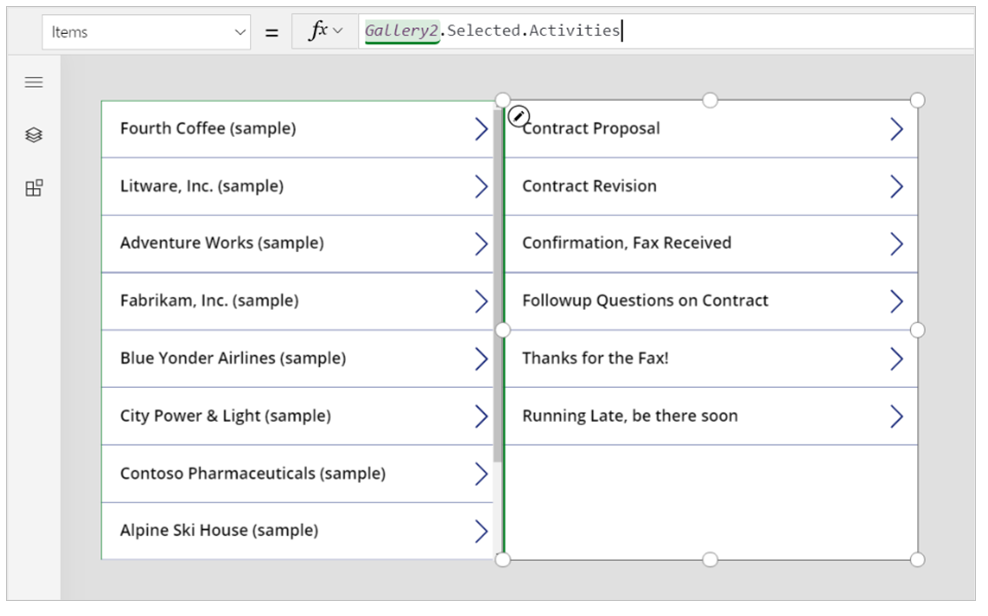
Task: Click the accounts gallery vertical scrollbar
Action: (497, 300)
